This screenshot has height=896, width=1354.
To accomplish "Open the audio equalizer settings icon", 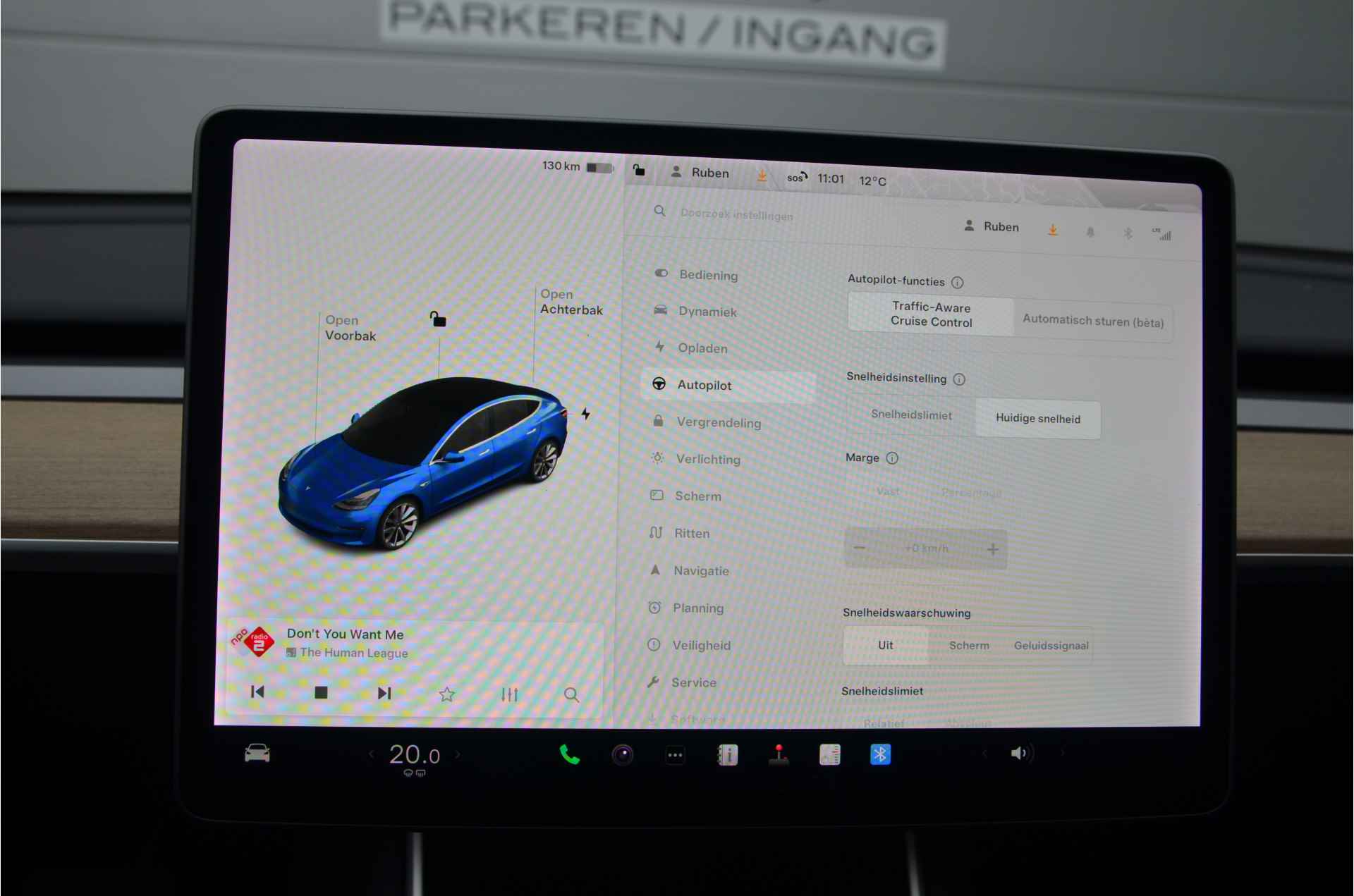I will pyautogui.click(x=509, y=695).
